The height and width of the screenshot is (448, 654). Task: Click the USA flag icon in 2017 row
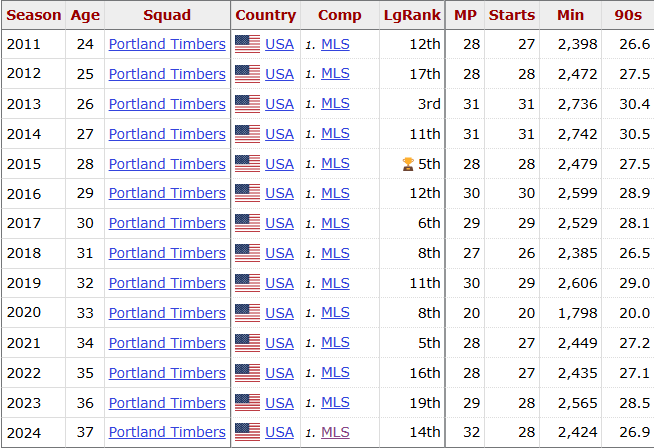click(247, 223)
